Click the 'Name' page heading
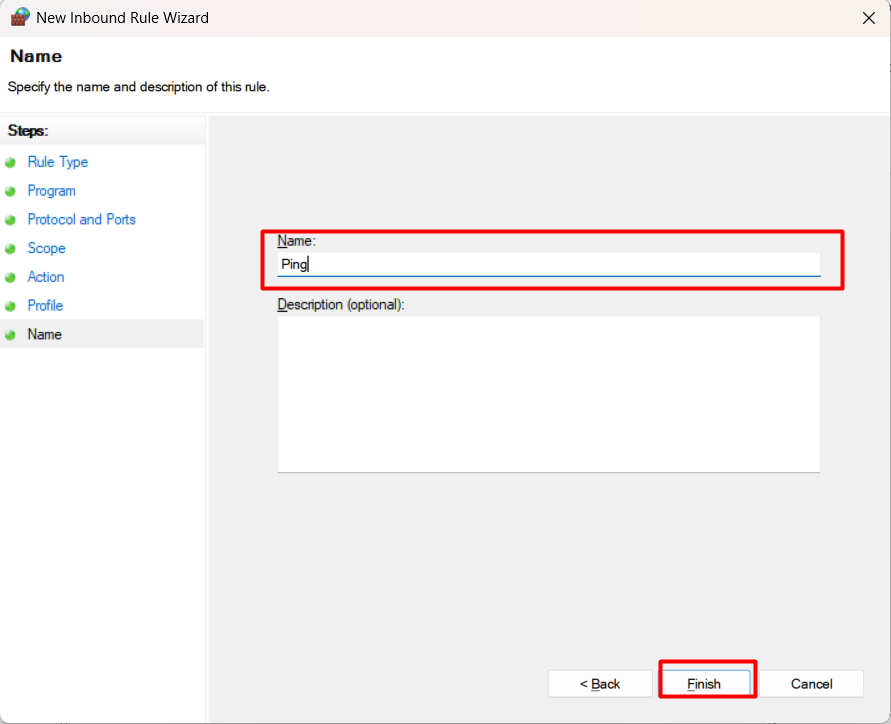891x724 pixels. [36, 56]
